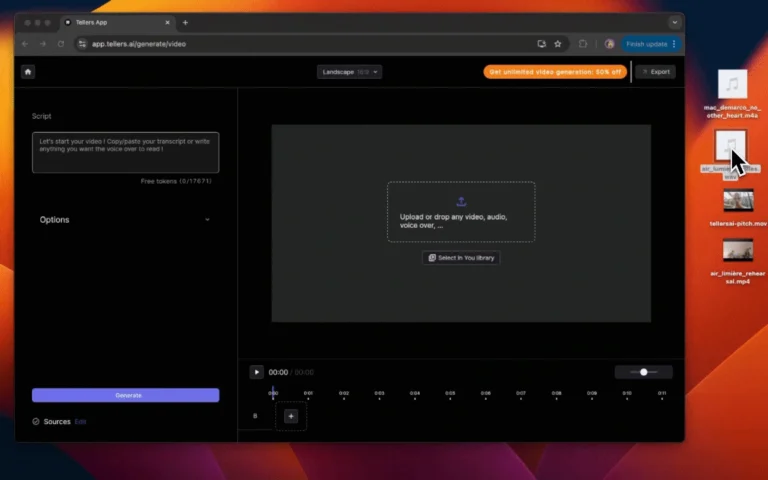
Task: Open a new browser tab
Action: [185, 23]
